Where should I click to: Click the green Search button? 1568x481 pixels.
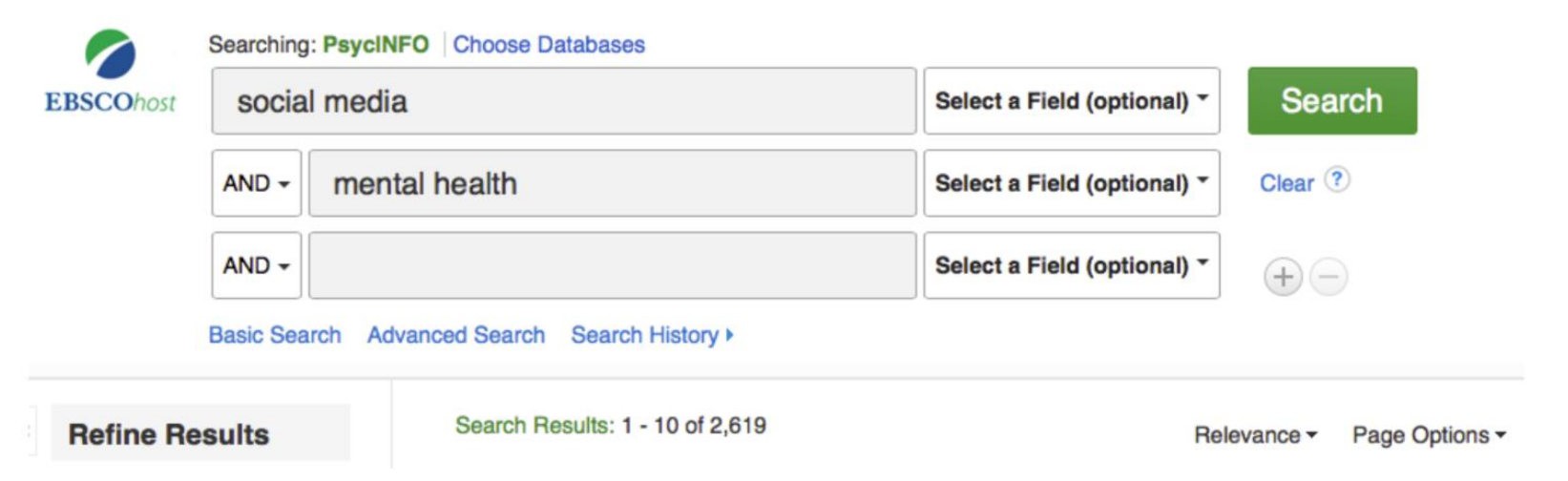1331,101
